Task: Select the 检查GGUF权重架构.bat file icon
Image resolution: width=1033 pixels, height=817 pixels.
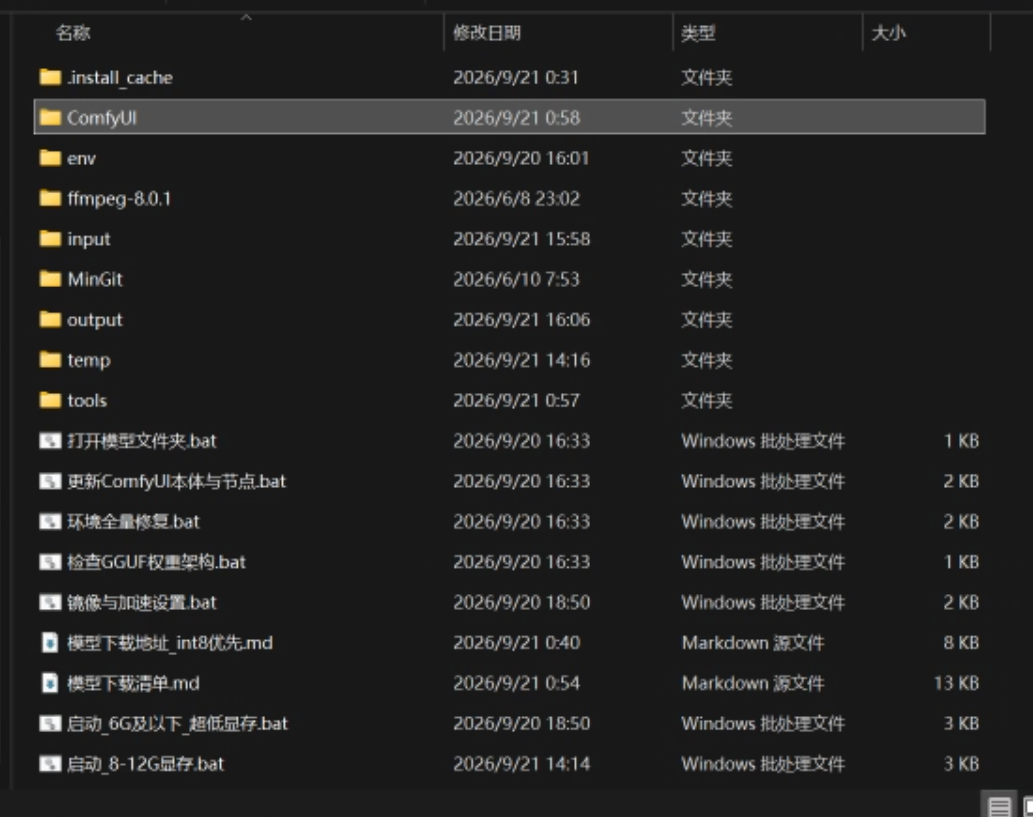Action: point(50,562)
